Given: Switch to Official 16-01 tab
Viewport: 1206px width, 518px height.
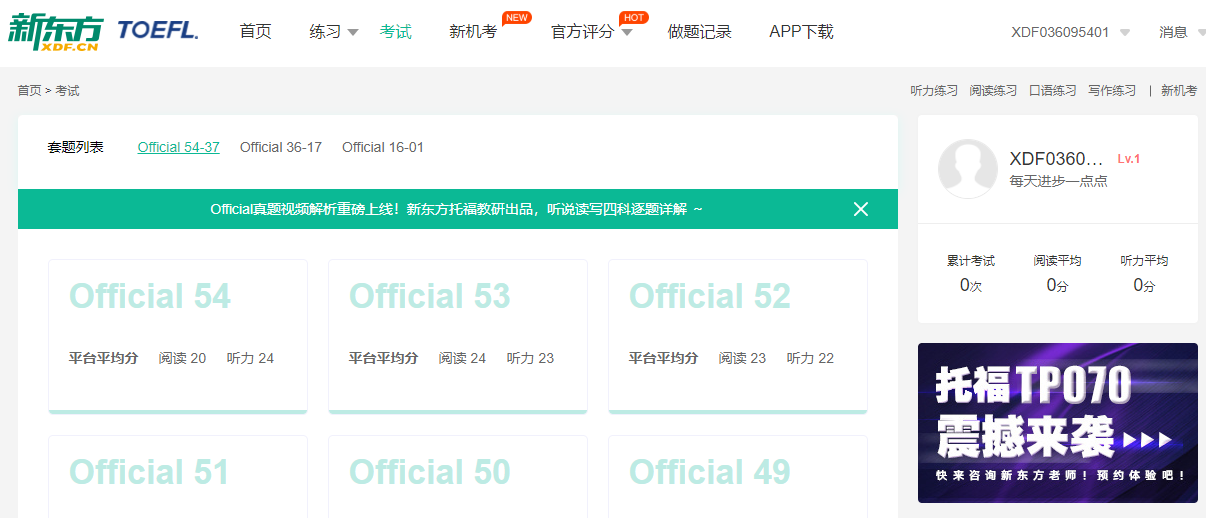Looking at the screenshot, I should 382,147.
